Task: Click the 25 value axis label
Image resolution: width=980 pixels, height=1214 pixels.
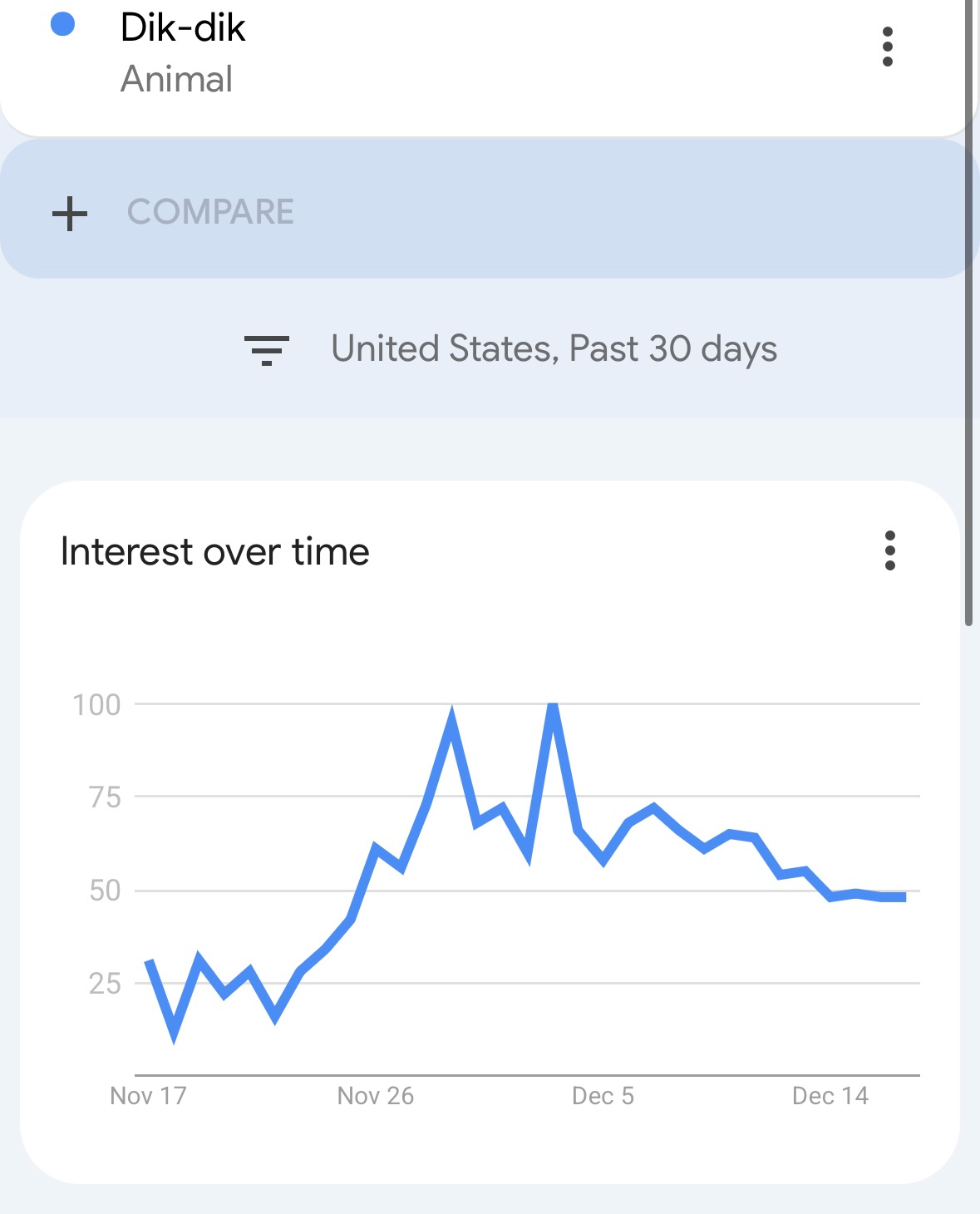Action: (105, 984)
